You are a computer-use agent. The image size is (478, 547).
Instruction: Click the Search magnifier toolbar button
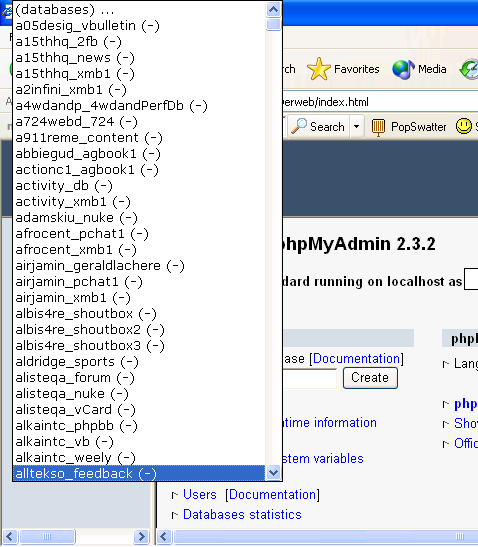click(318, 127)
